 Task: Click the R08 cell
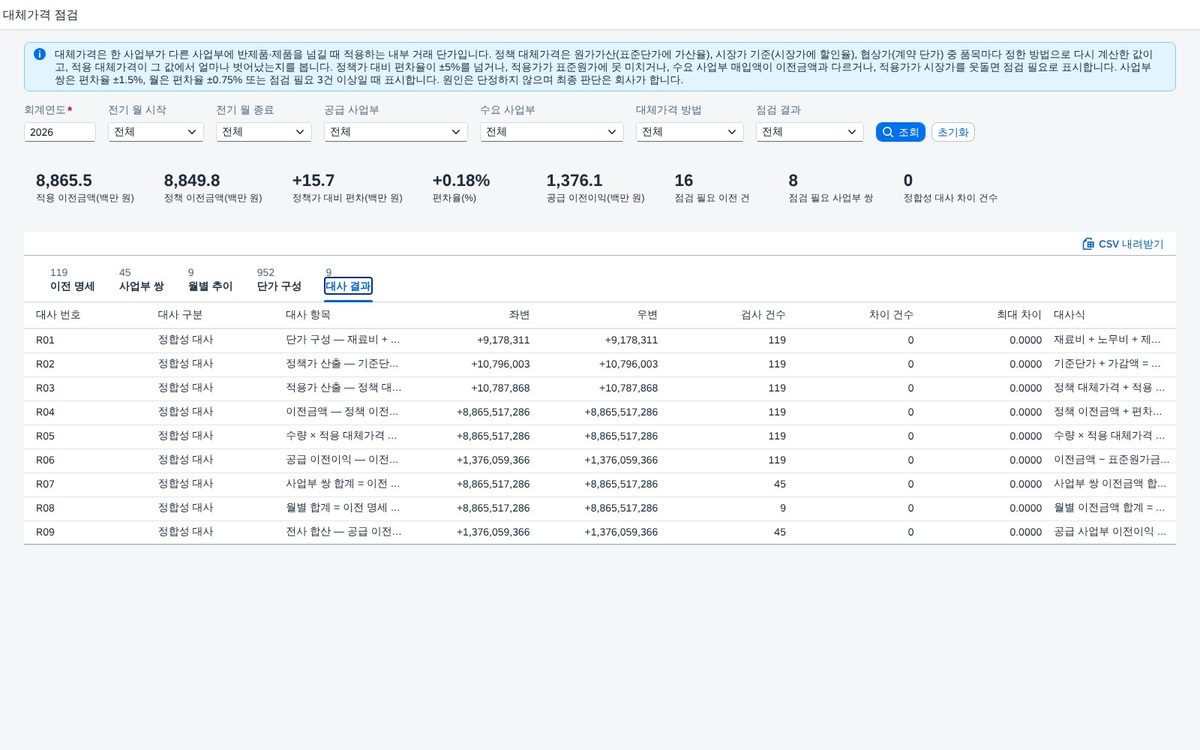coord(45,508)
